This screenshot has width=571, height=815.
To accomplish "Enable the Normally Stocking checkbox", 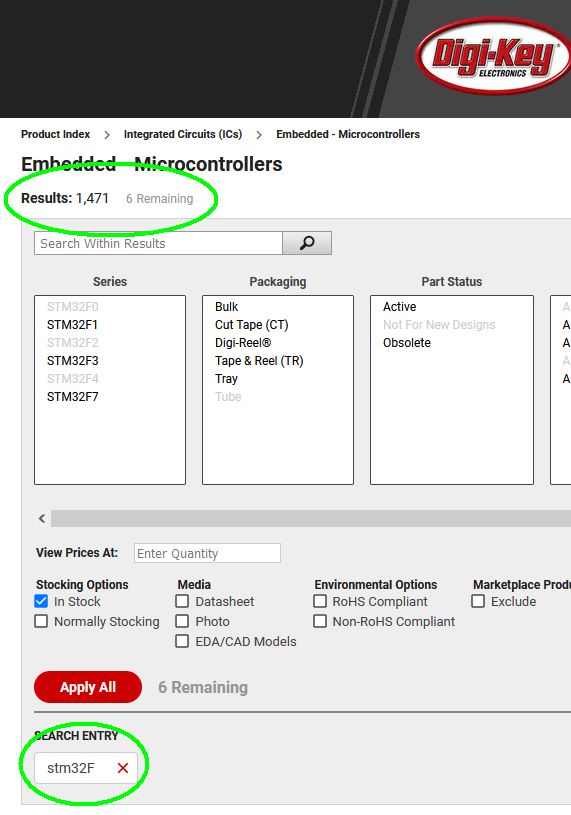I will (x=41, y=621).
